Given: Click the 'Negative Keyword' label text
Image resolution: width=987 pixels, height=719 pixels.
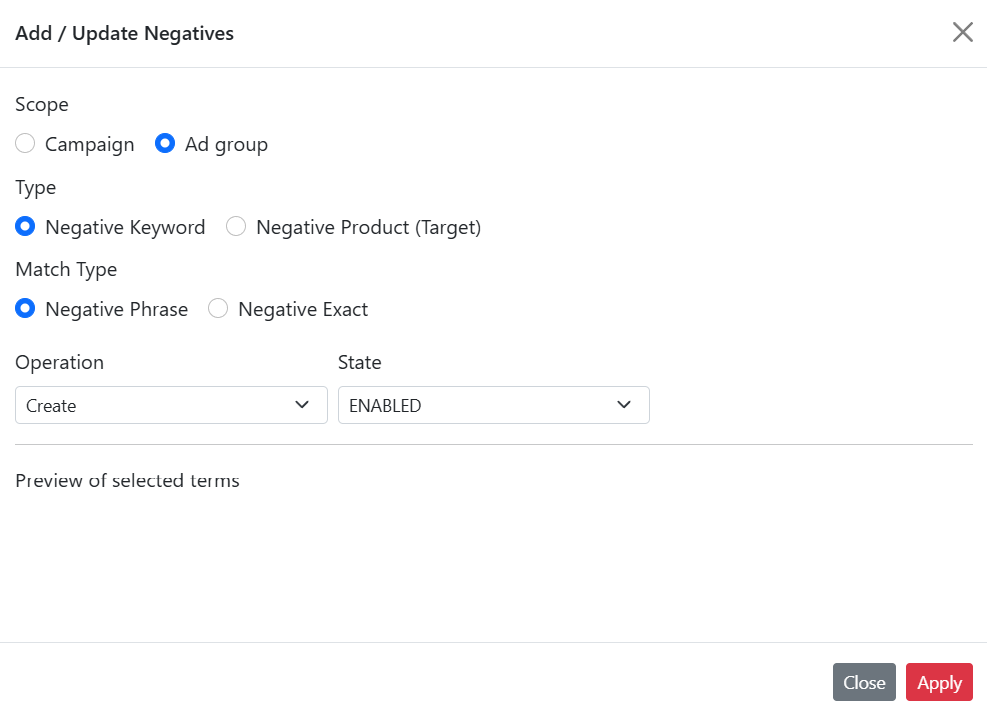Looking at the screenshot, I should click(125, 227).
